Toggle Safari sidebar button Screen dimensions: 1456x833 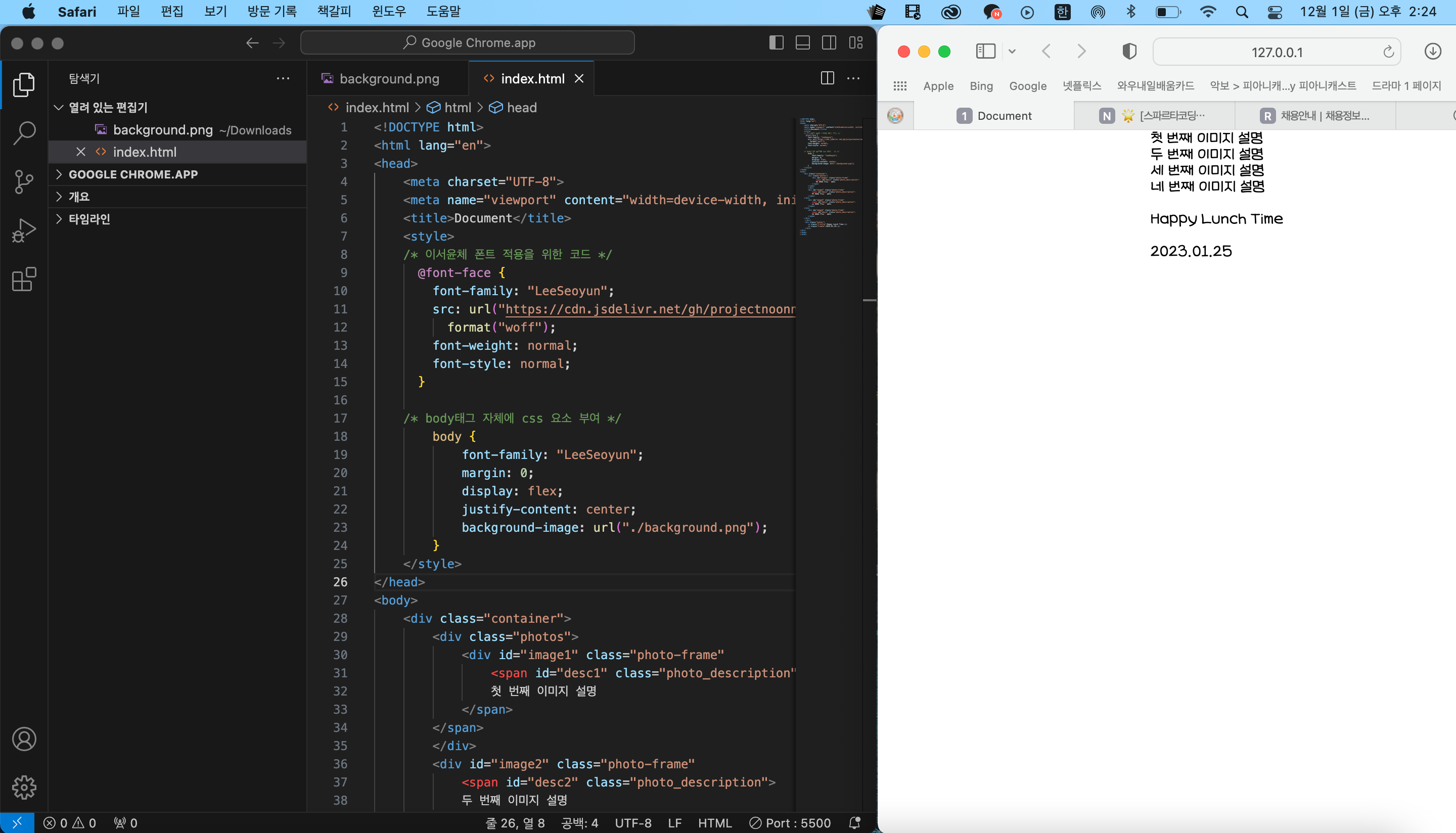986,52
